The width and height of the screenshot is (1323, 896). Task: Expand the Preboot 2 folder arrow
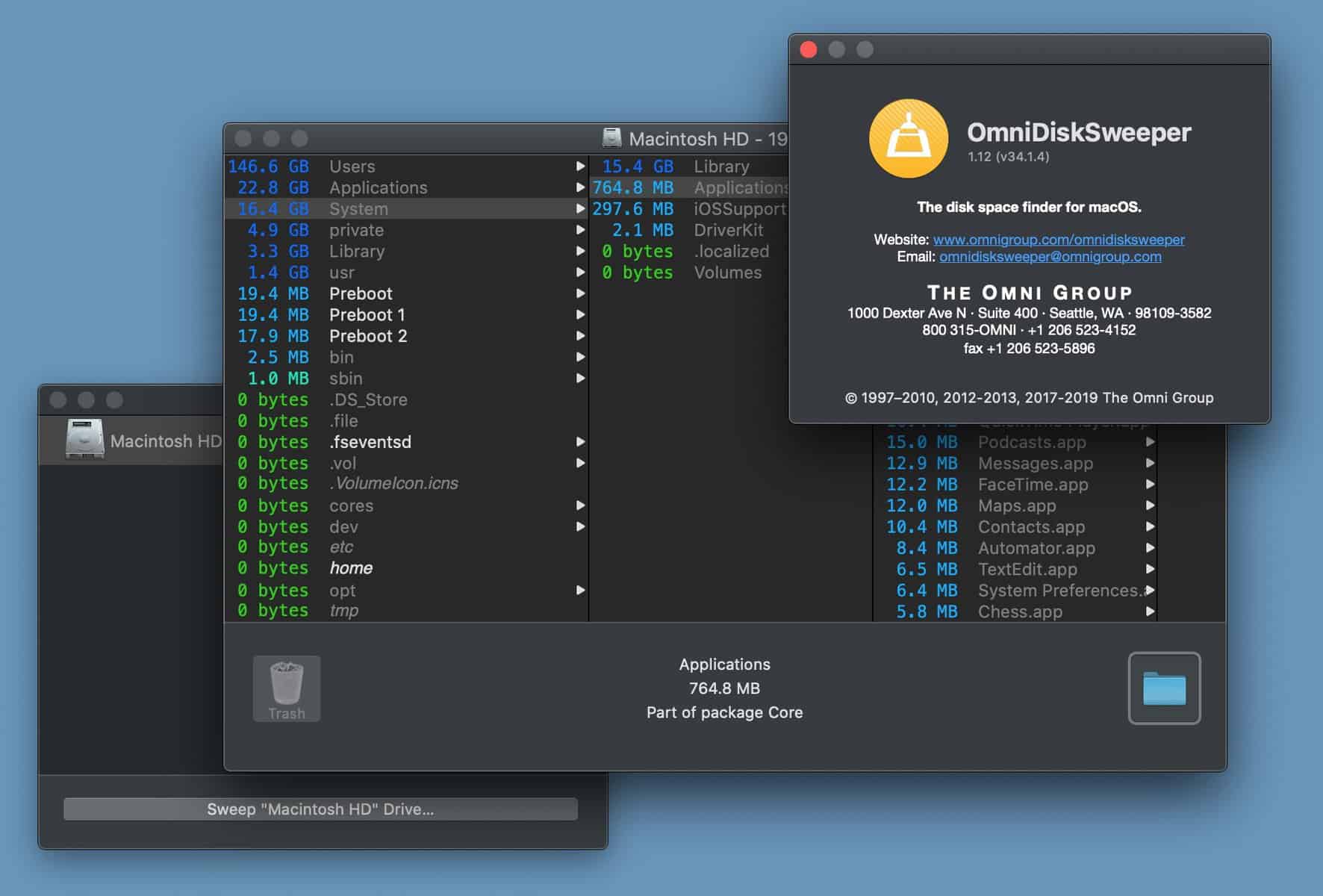pyautogui.click(x=580, y=336)
